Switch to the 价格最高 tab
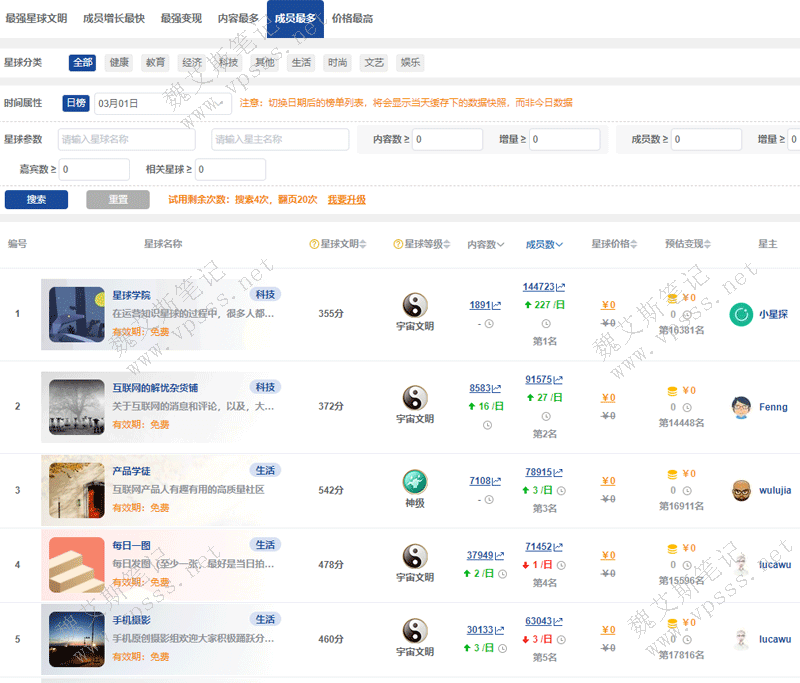This screenshot has width=800, height=683. pyautogui.click(x=352, y=18)
